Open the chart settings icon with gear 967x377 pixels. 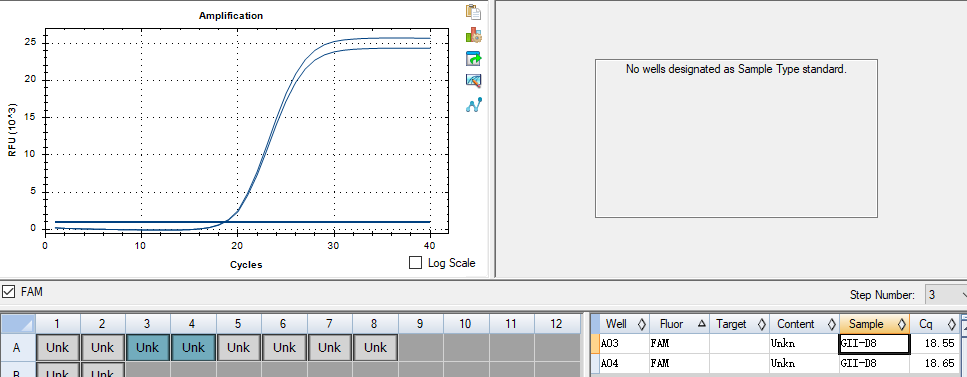473,35
